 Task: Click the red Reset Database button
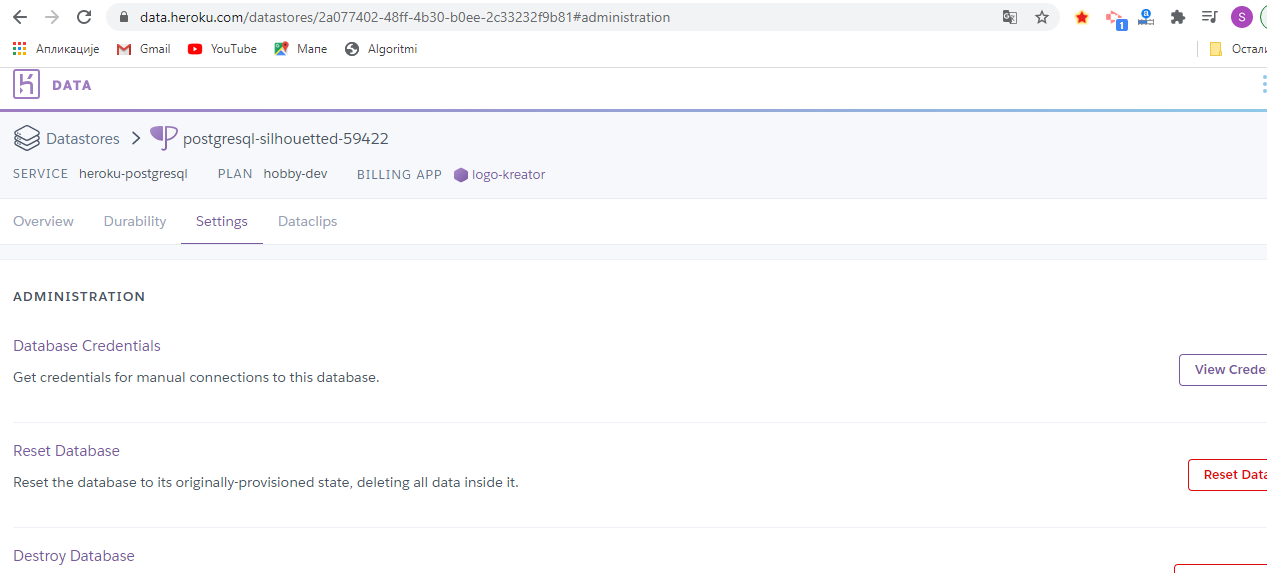pyautogui.click(x=1227, y=475)
